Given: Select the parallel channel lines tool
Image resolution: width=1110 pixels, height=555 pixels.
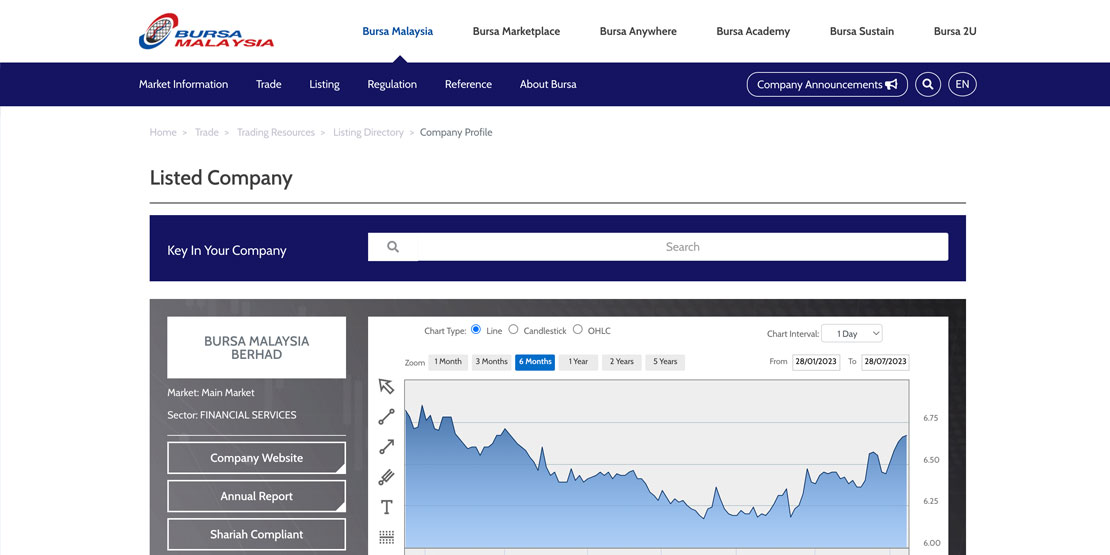Looking at the screenshot, I should coord(386,477).
